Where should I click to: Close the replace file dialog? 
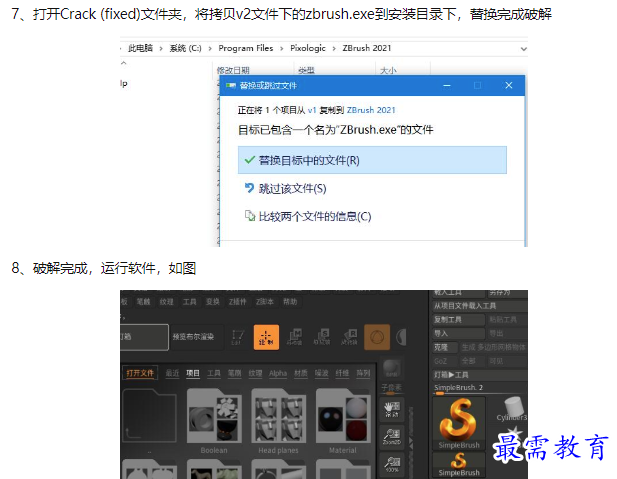click(509, 85)
